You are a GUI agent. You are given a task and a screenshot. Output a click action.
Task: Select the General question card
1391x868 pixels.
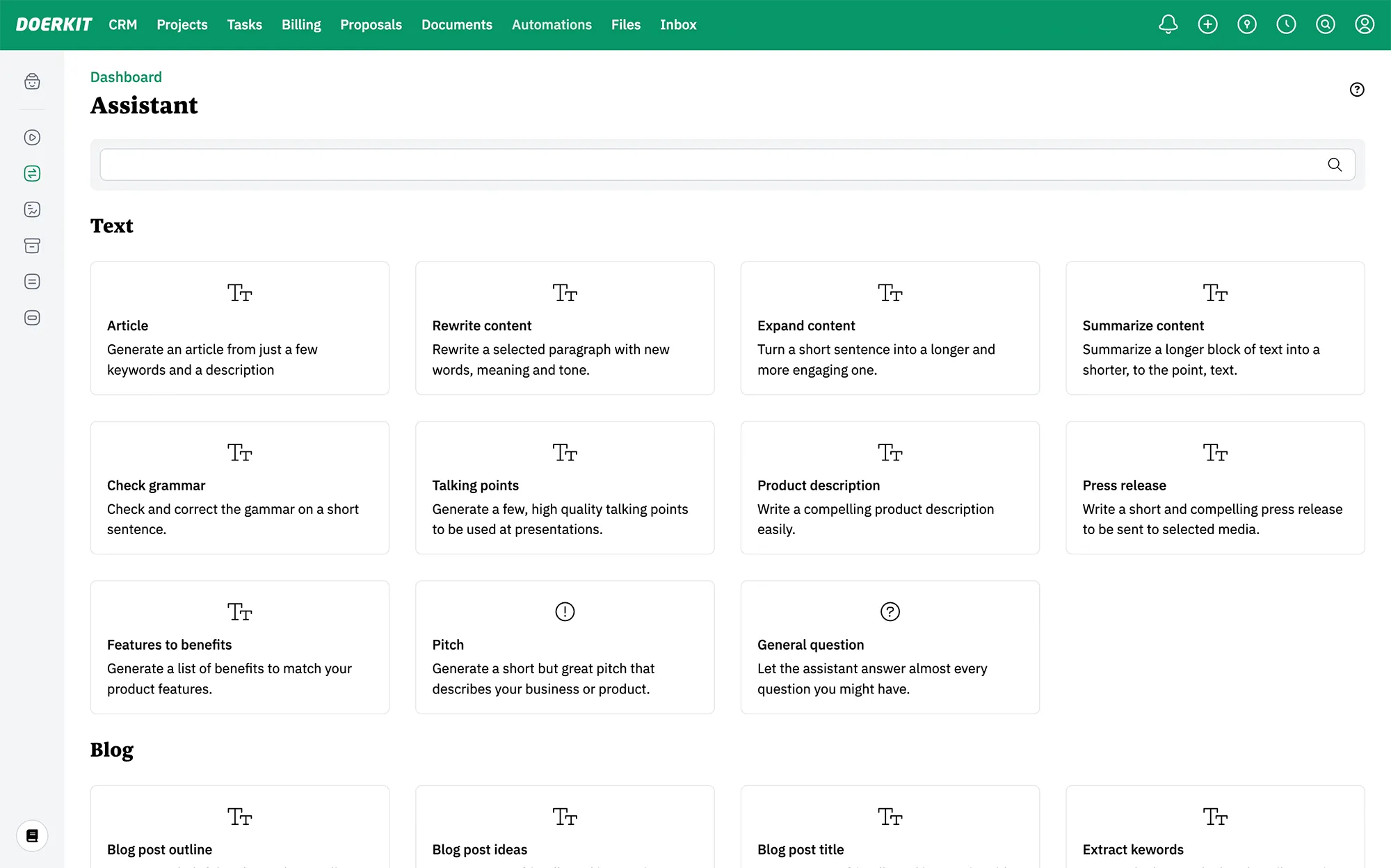point(890,647)
